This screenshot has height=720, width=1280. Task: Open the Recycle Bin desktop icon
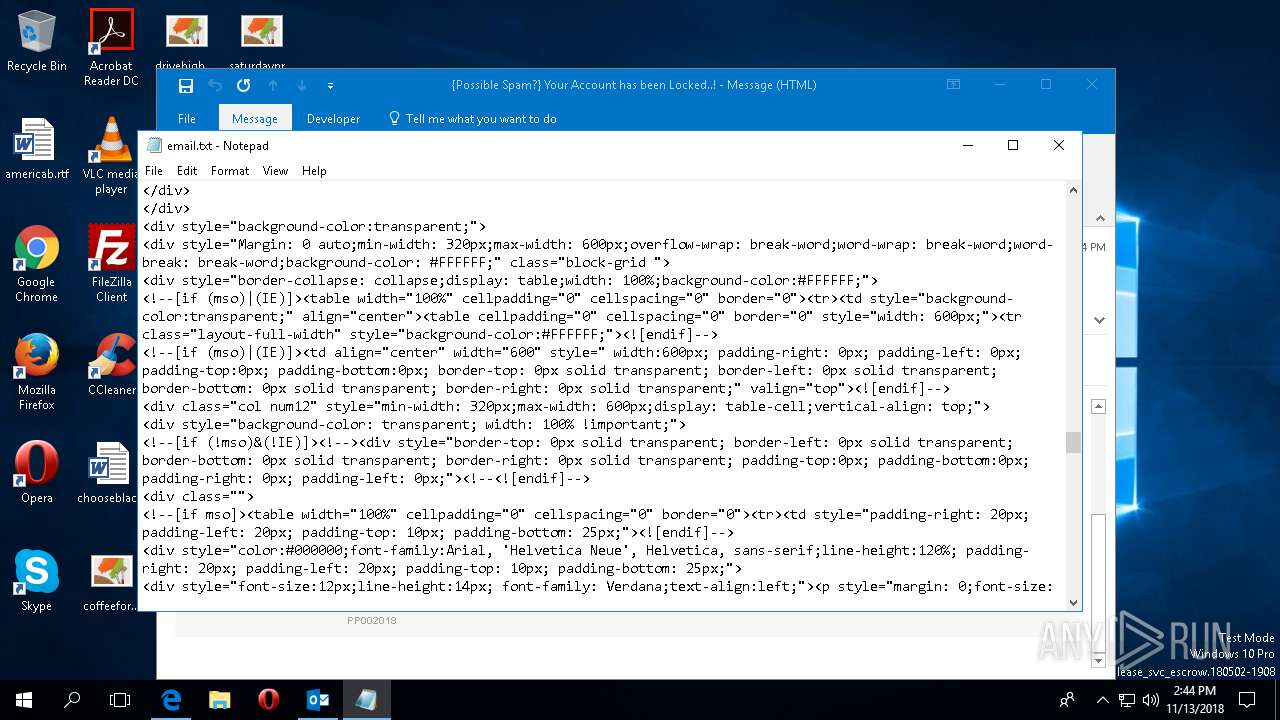point(36,41)
